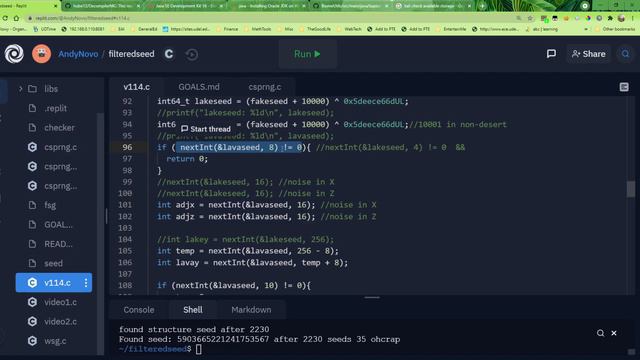This screenshot has height=360, width=640.
Task: Click the Start thread popup
Action: [206, 129]
